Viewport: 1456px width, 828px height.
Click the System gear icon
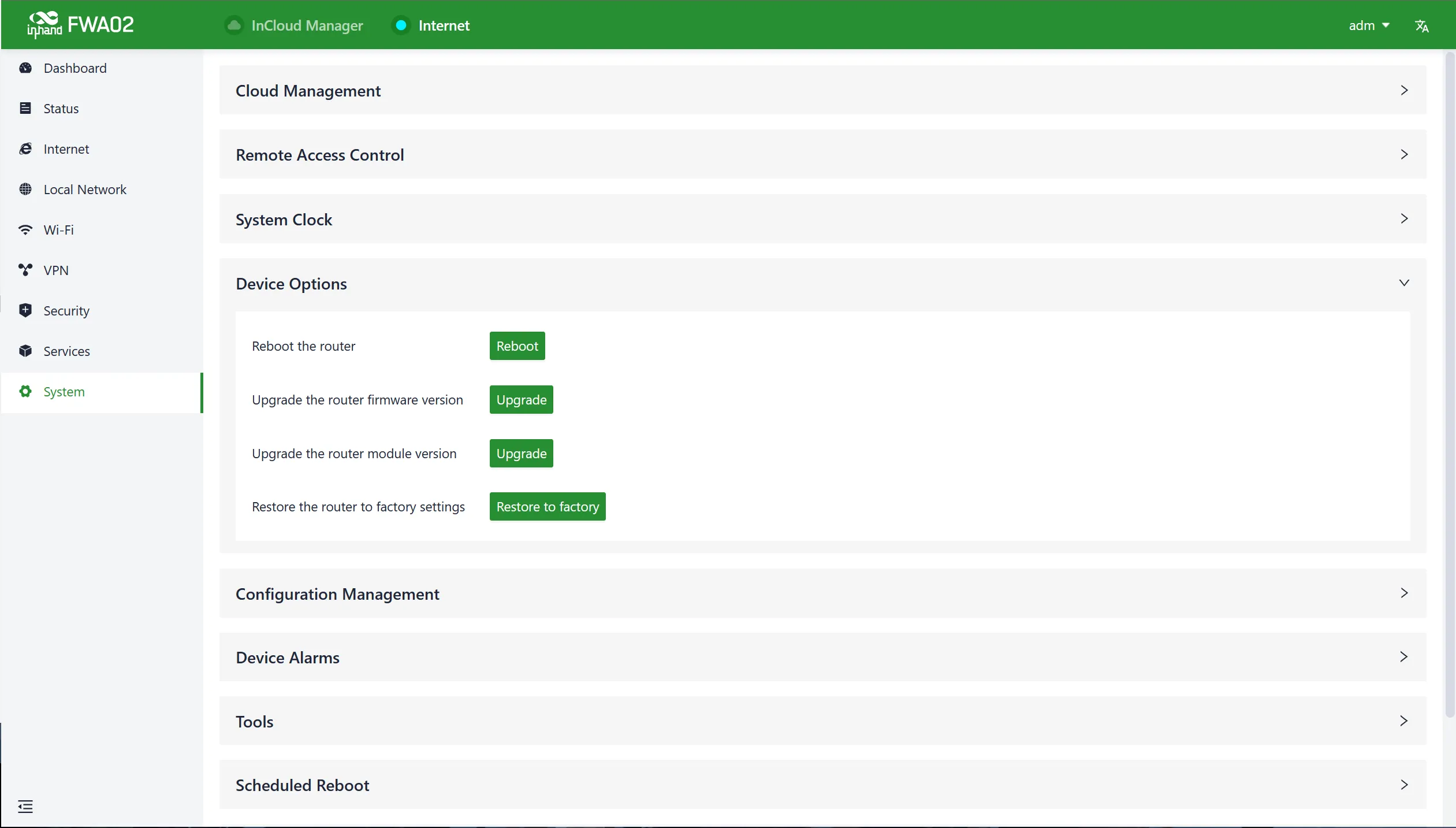point(25,392)
